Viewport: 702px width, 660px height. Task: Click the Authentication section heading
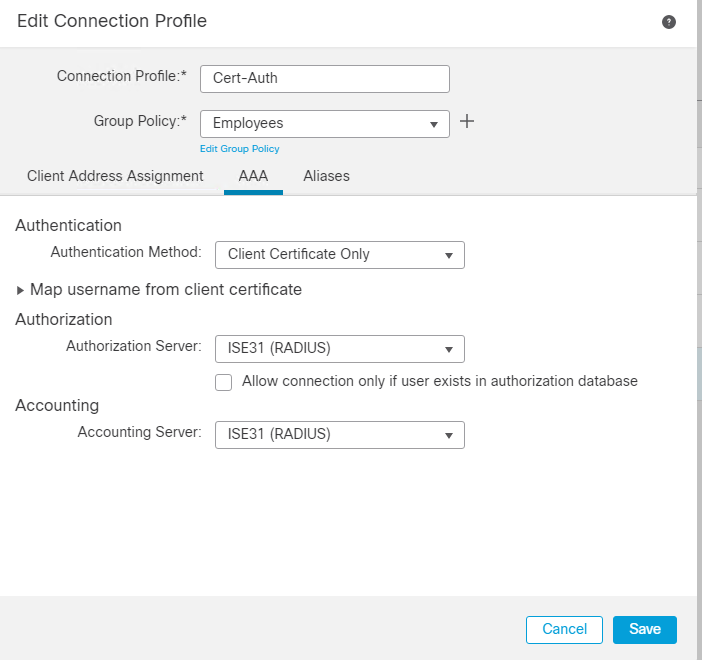tap(68, 225)
